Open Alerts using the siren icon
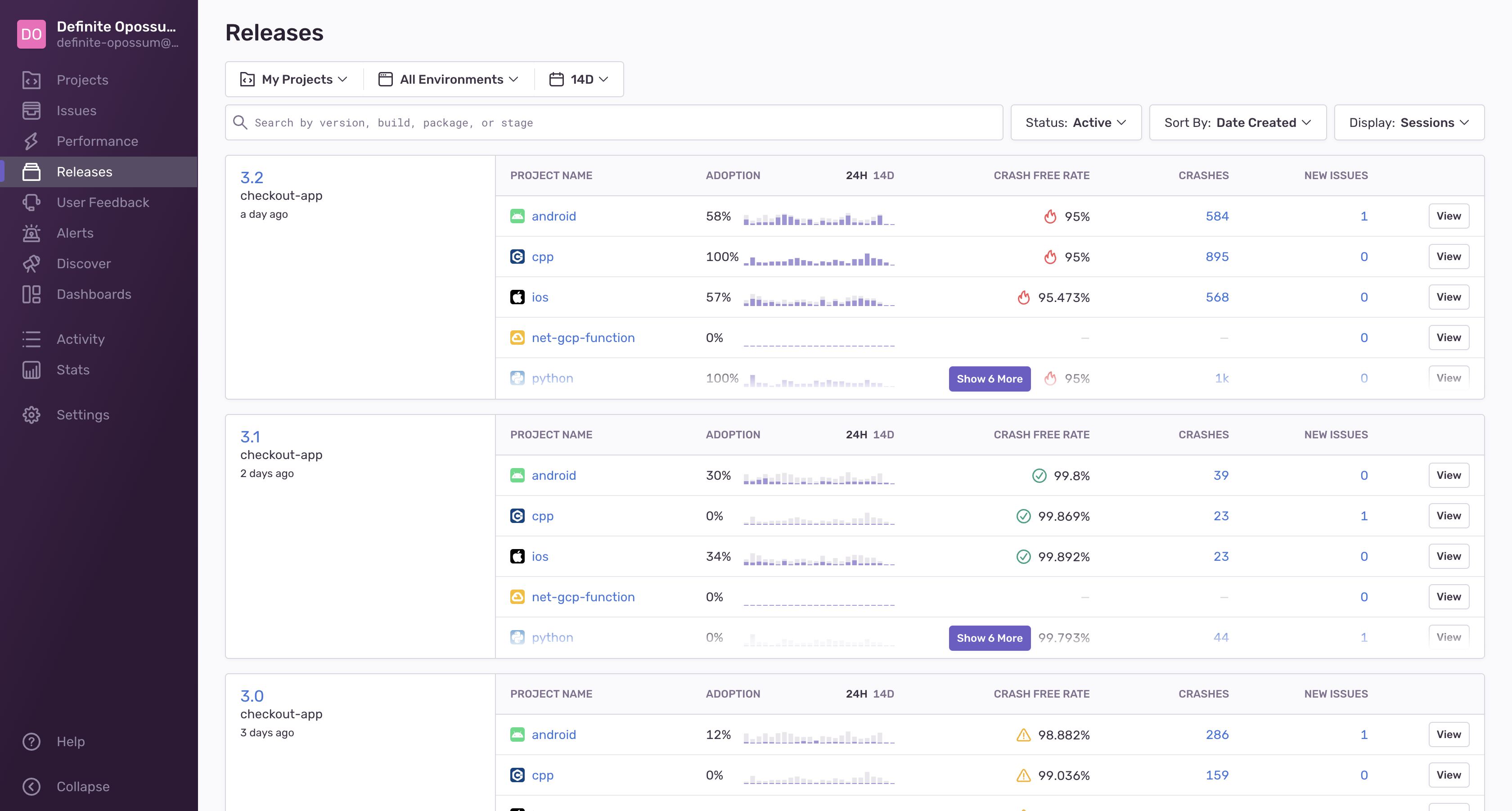 (31, 233)
